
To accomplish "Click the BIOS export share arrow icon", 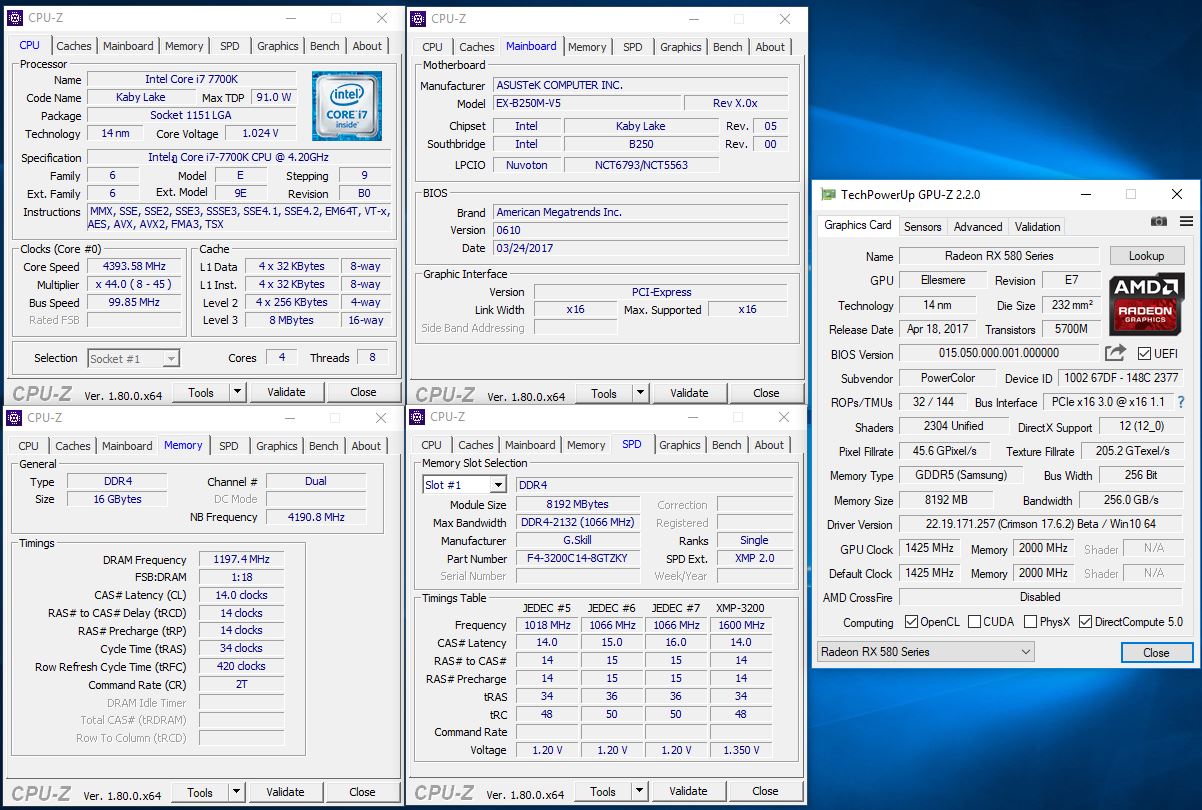I will pos(1115,353).
